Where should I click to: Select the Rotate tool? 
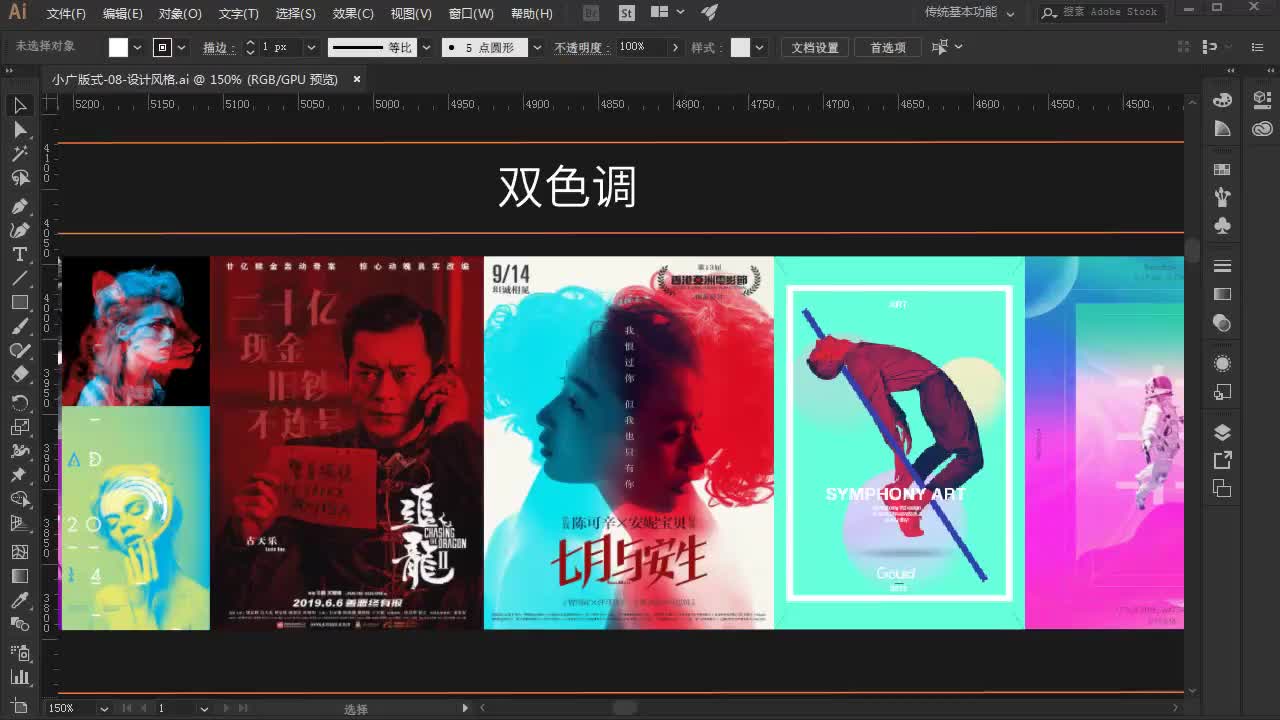click(20, 402)
